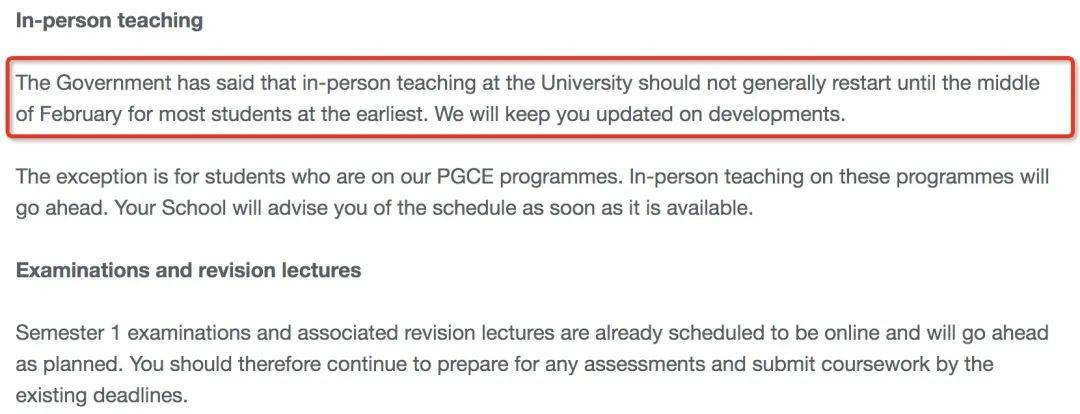The image size is (1080, 414).
Task: Click the "In-person teaching" heading
Action: point(109,21)
